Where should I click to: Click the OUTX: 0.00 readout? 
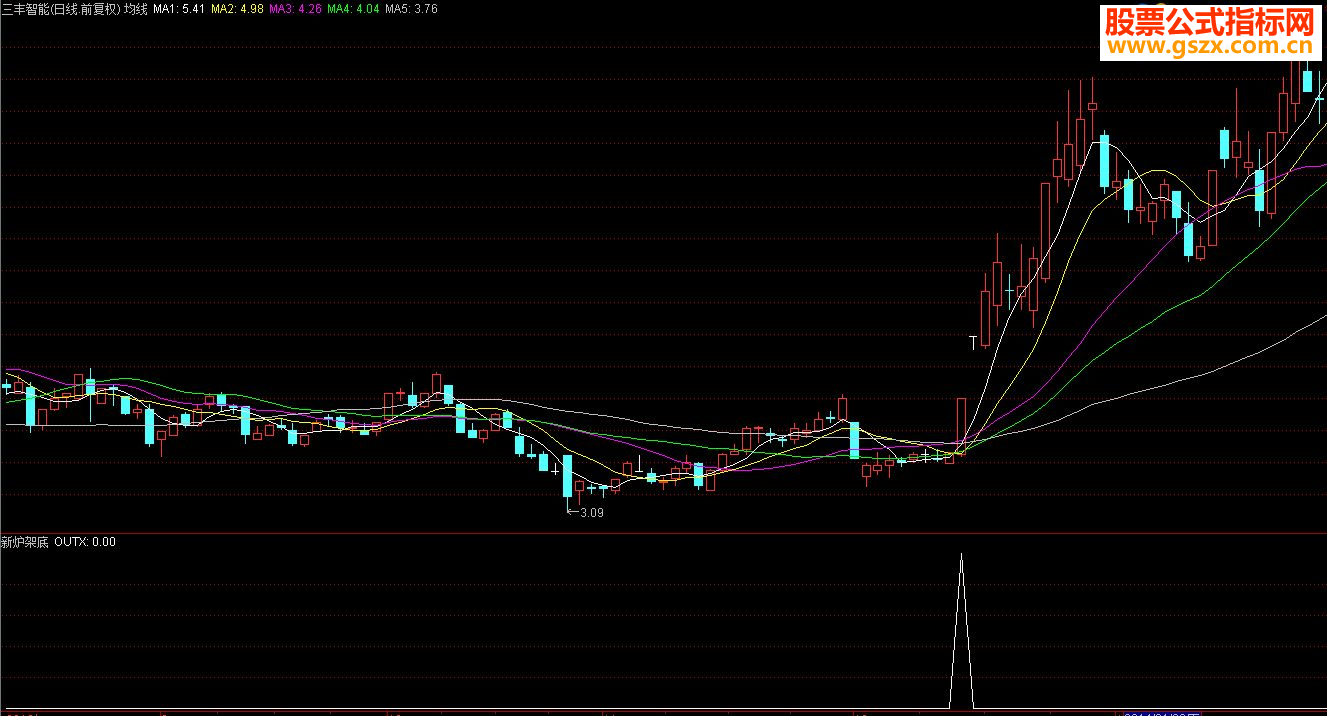click(85, 542)
